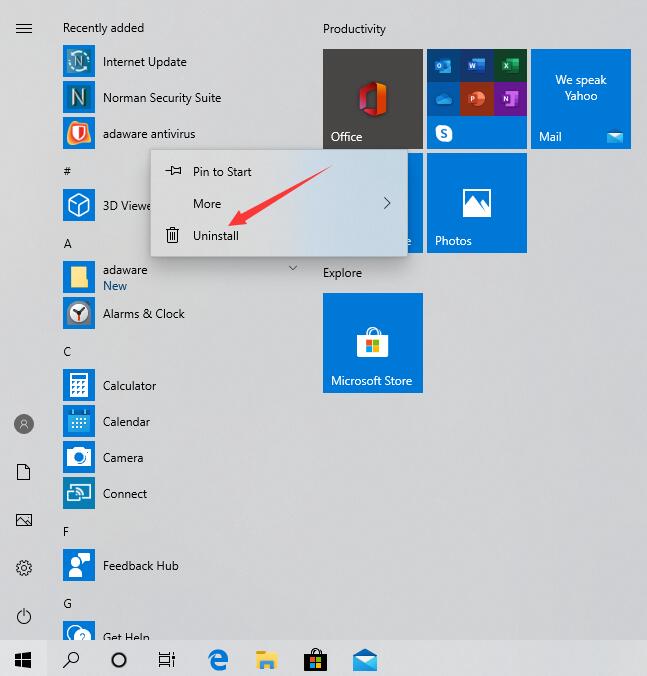Open Documents from the Start sidebar
Screen dimensions: 647x676
coord(24,472)
